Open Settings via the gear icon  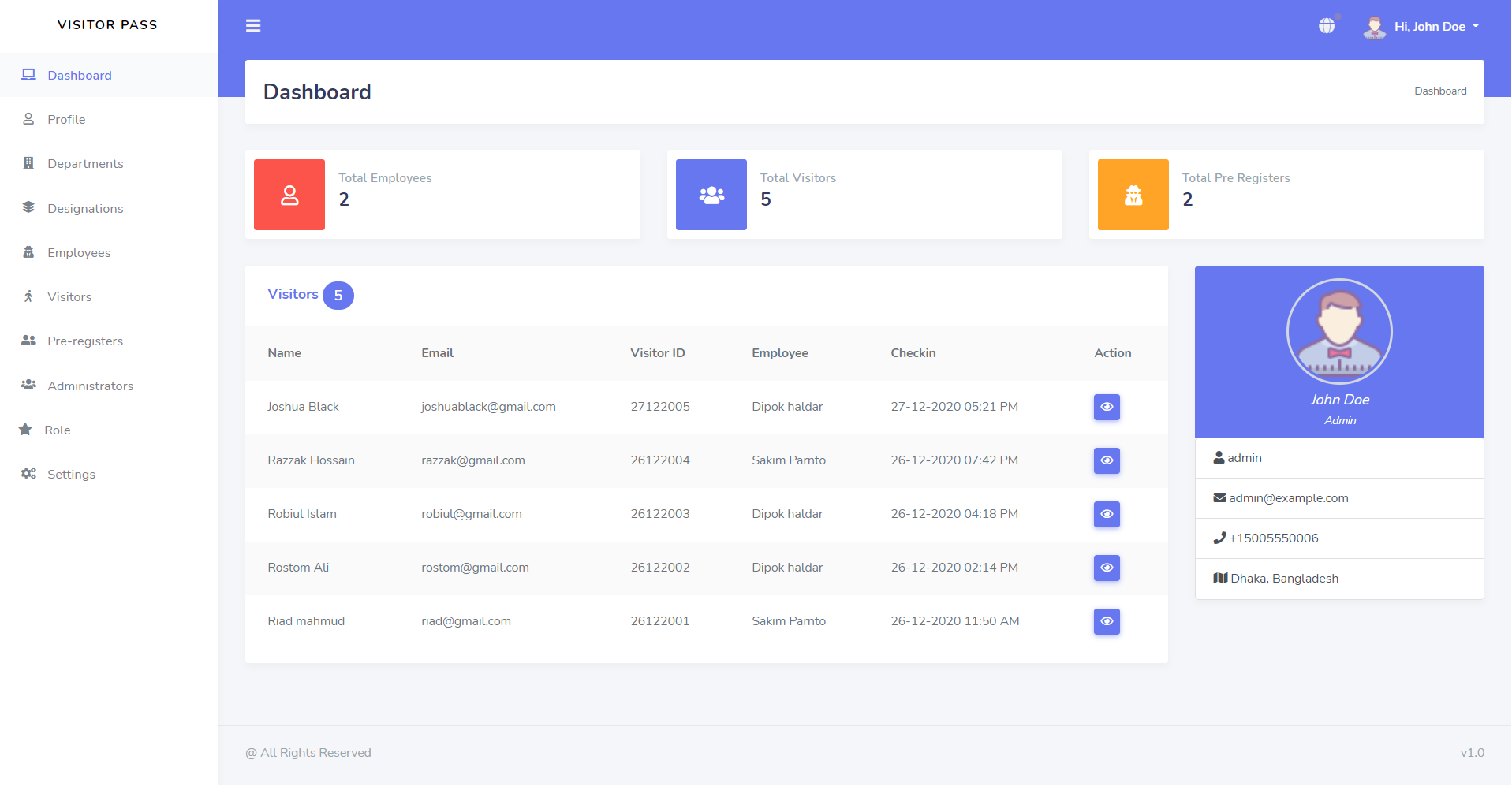pos(29,474)
